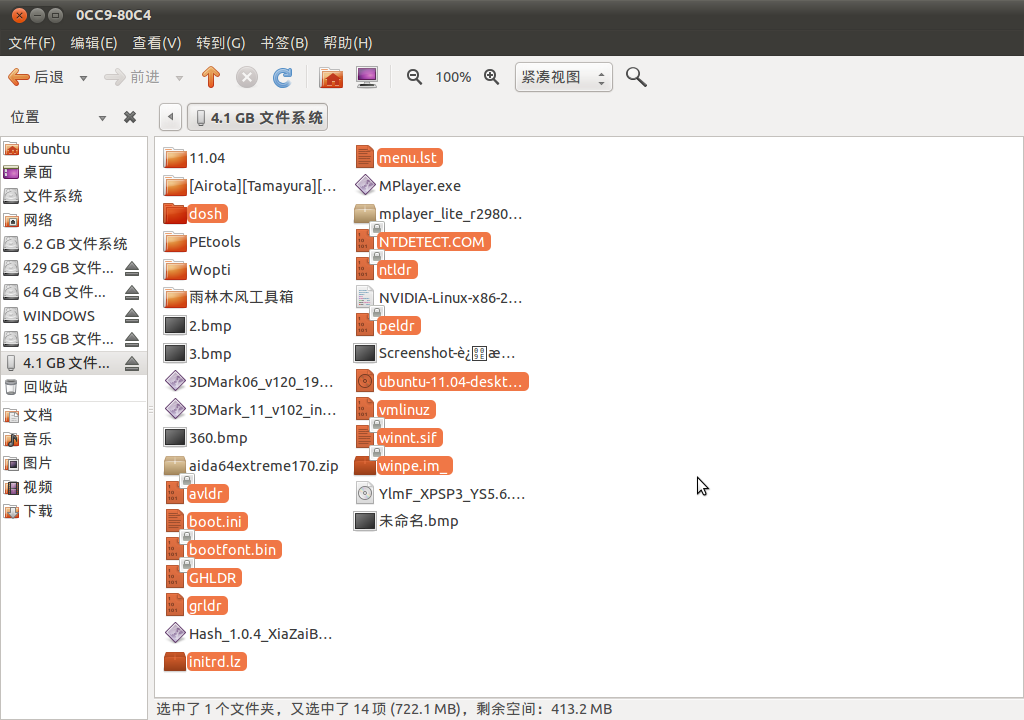Select the initrd.lz archive icon

[x=174, y=662]
